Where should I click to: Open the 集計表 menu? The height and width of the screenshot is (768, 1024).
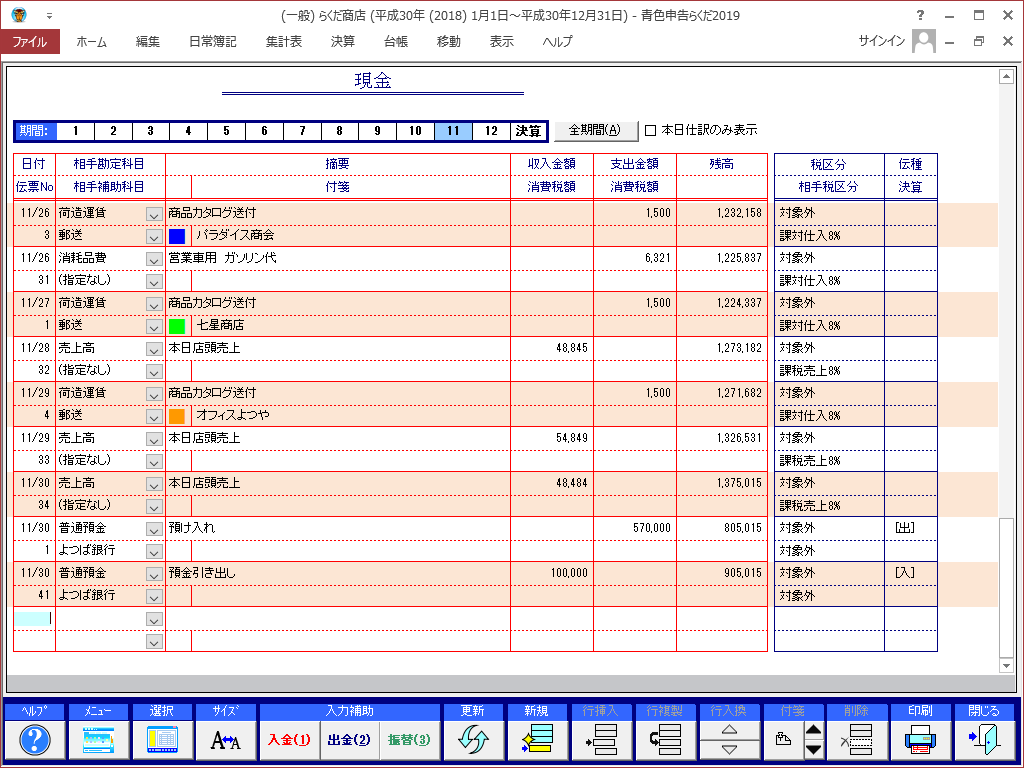pyautogui.click(x=284, y=42)
